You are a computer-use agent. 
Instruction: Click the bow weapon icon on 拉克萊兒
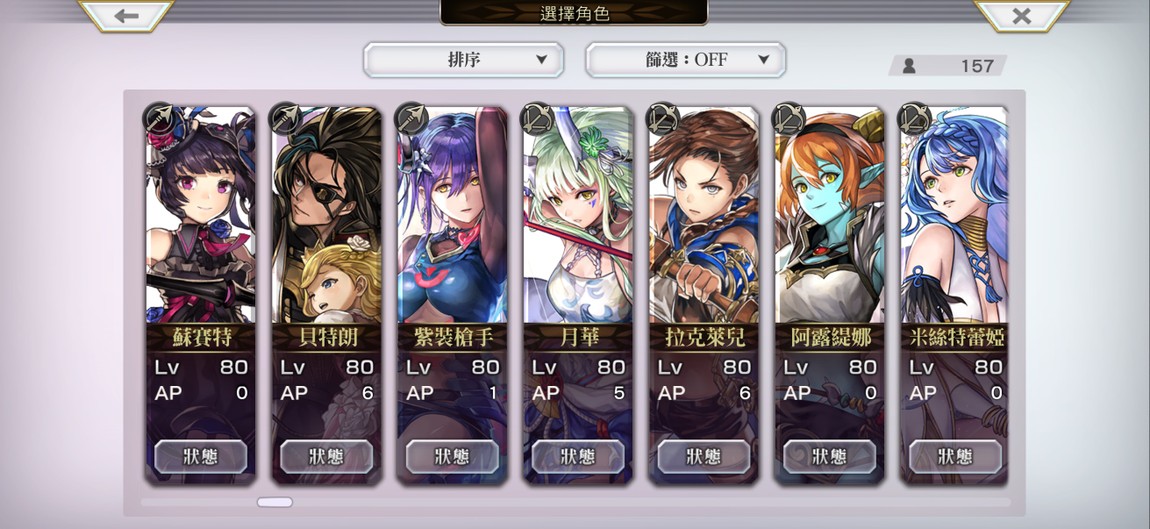(x=663, y=118)
